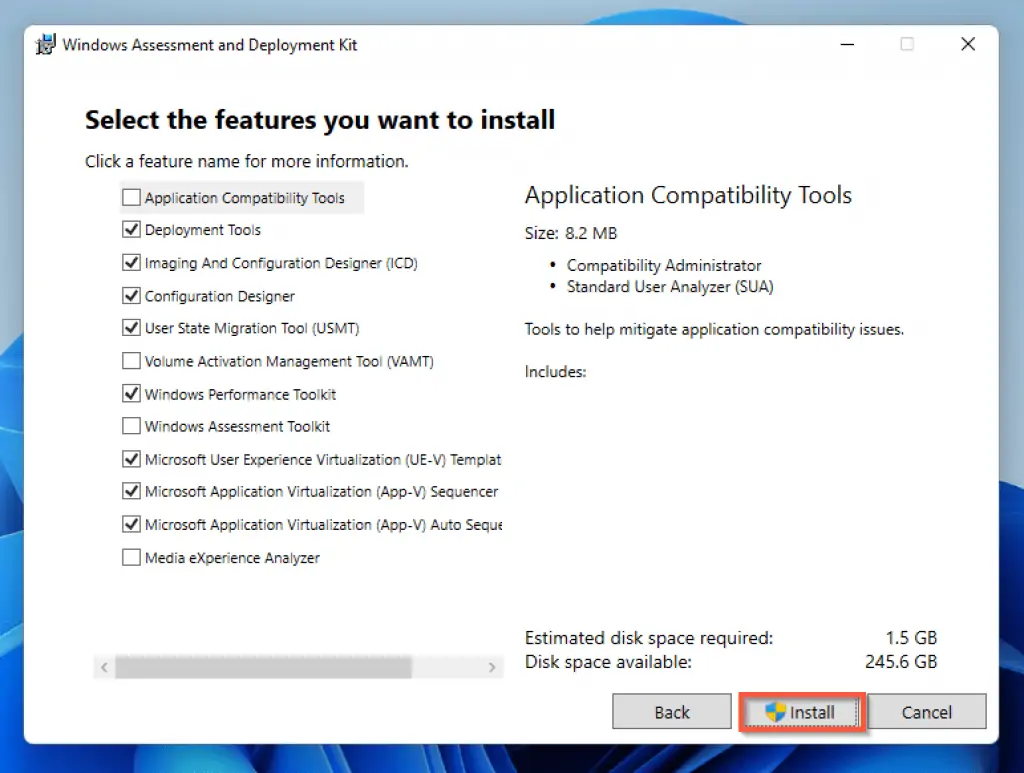Uncheck Microsoft Application Virtualization (App-V) Sequencer
1024x773 pixels.
[131, 492]
